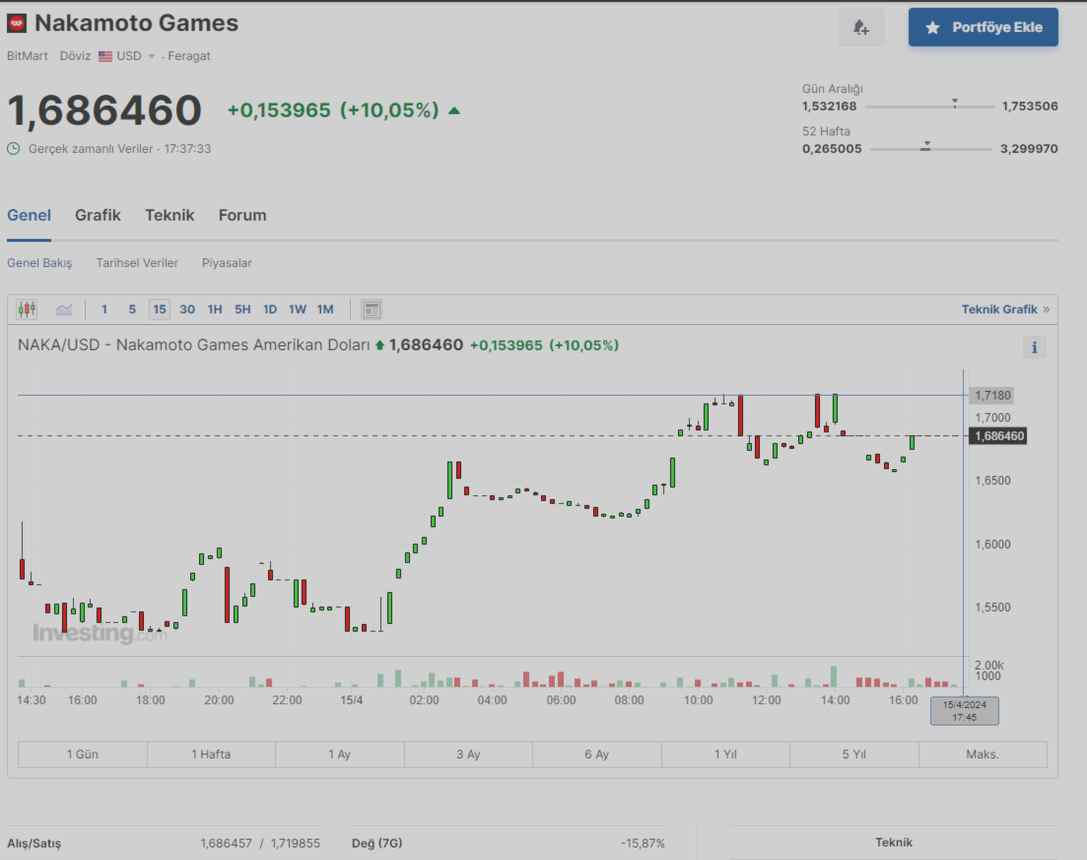Click the 52 Hafta range slider marker

925,146
